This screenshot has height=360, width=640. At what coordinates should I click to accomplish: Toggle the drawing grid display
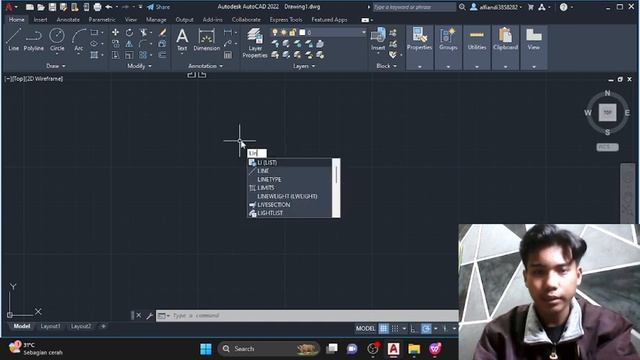pos(384,328)
